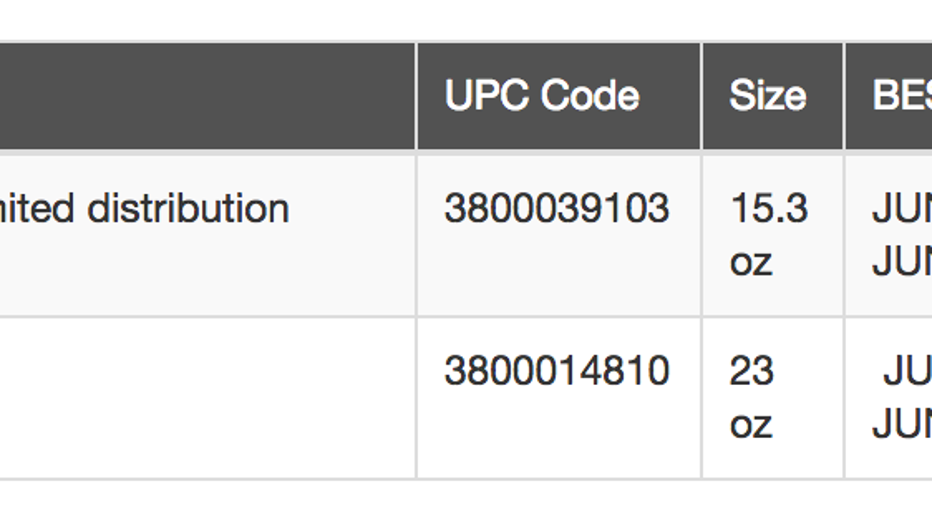
Task: Click the white space above the table
Action: [x=466, y=20]
